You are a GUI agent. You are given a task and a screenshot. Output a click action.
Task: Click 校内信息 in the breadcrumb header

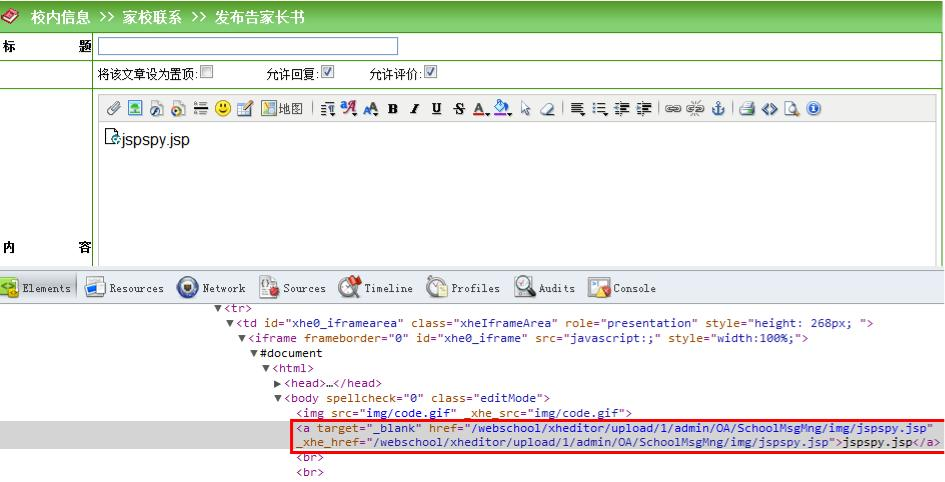(x=60, y=17)
